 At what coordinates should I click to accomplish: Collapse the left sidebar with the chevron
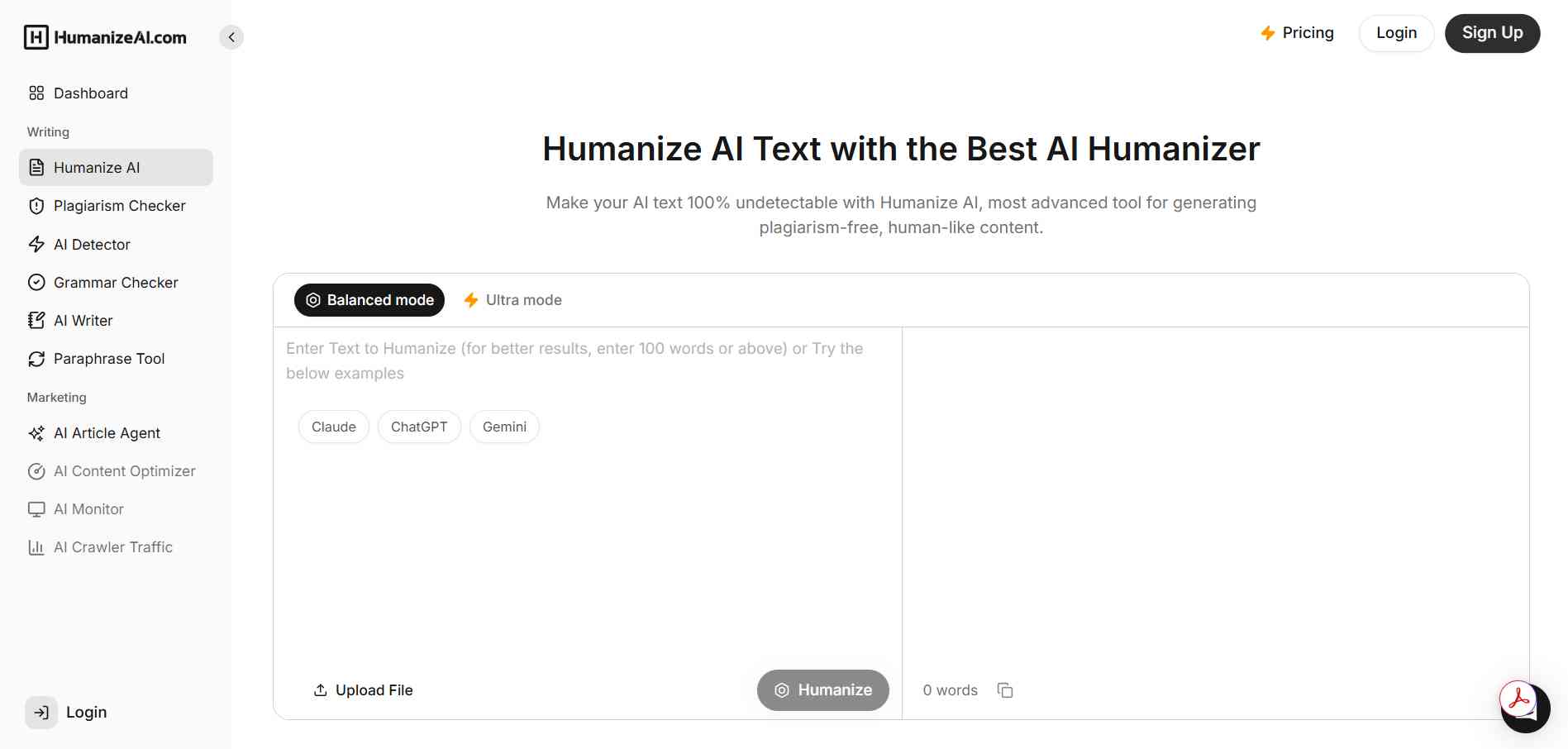[x=231, y=36]
